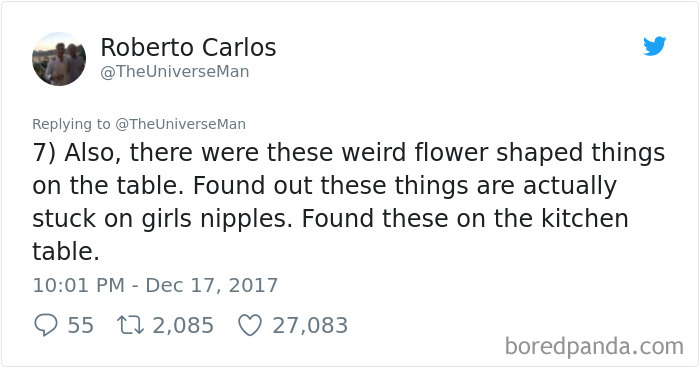Click the @TheUniverseMan mention in the Replying to line
The image size is (700, 368).
tap(180, 124)
